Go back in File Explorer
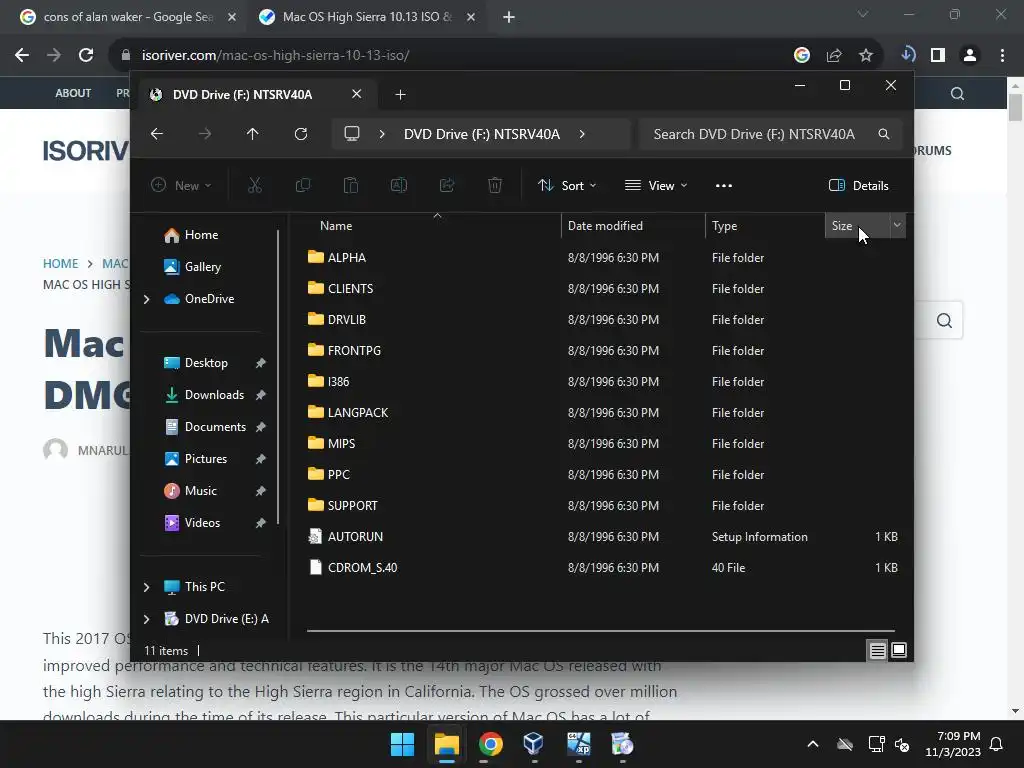This screenshot has width=1024, height=768. [157, 134]
